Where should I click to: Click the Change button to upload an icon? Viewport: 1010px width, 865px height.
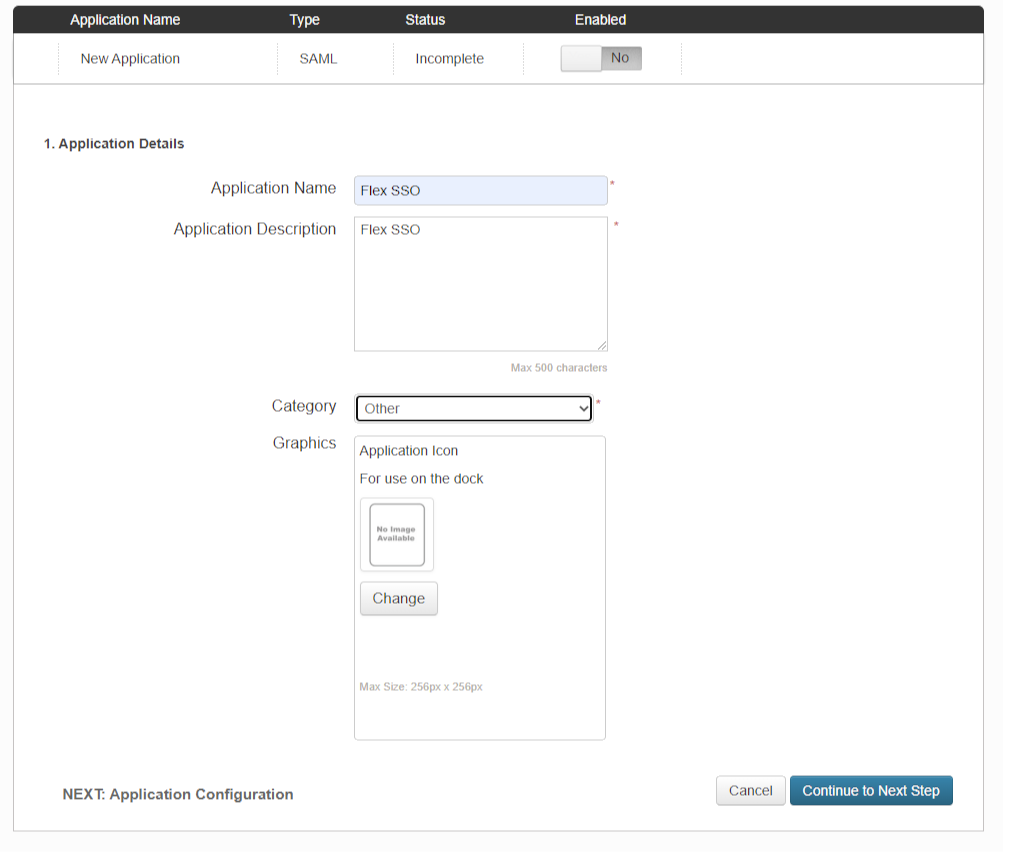click(398, 598)
